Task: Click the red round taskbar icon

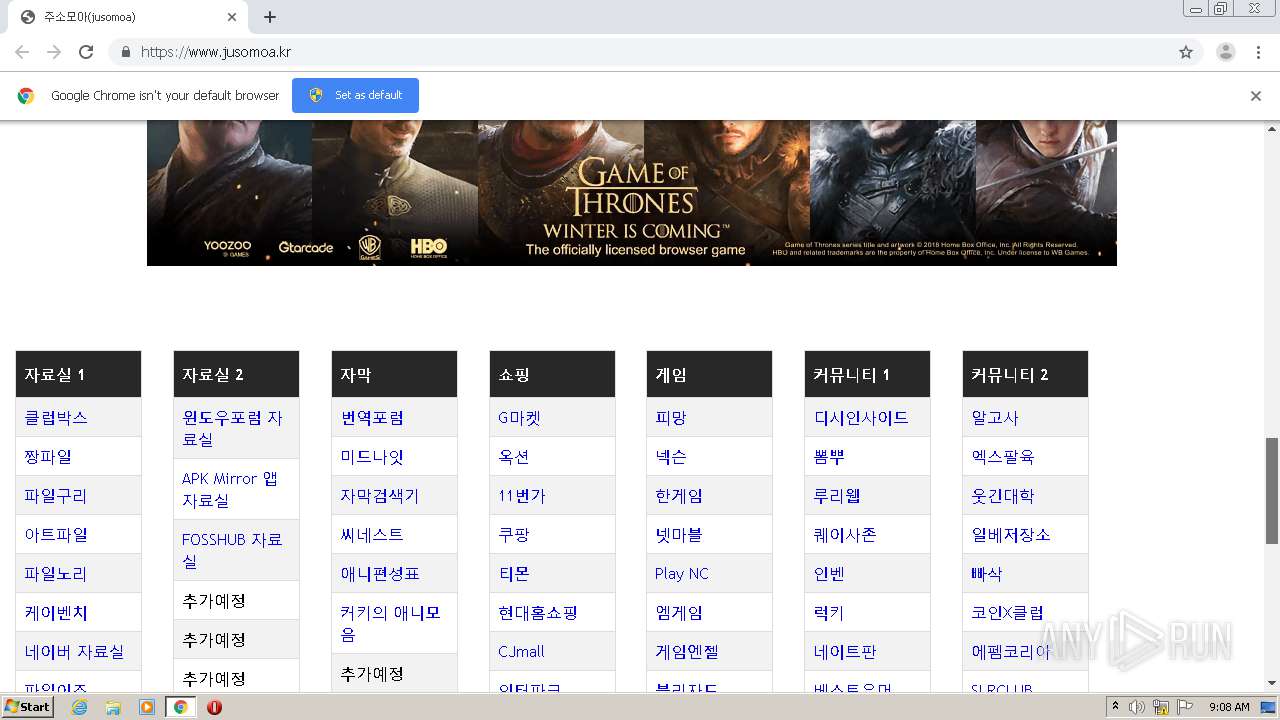Action: pyautogui.click(x=214, y=707)
